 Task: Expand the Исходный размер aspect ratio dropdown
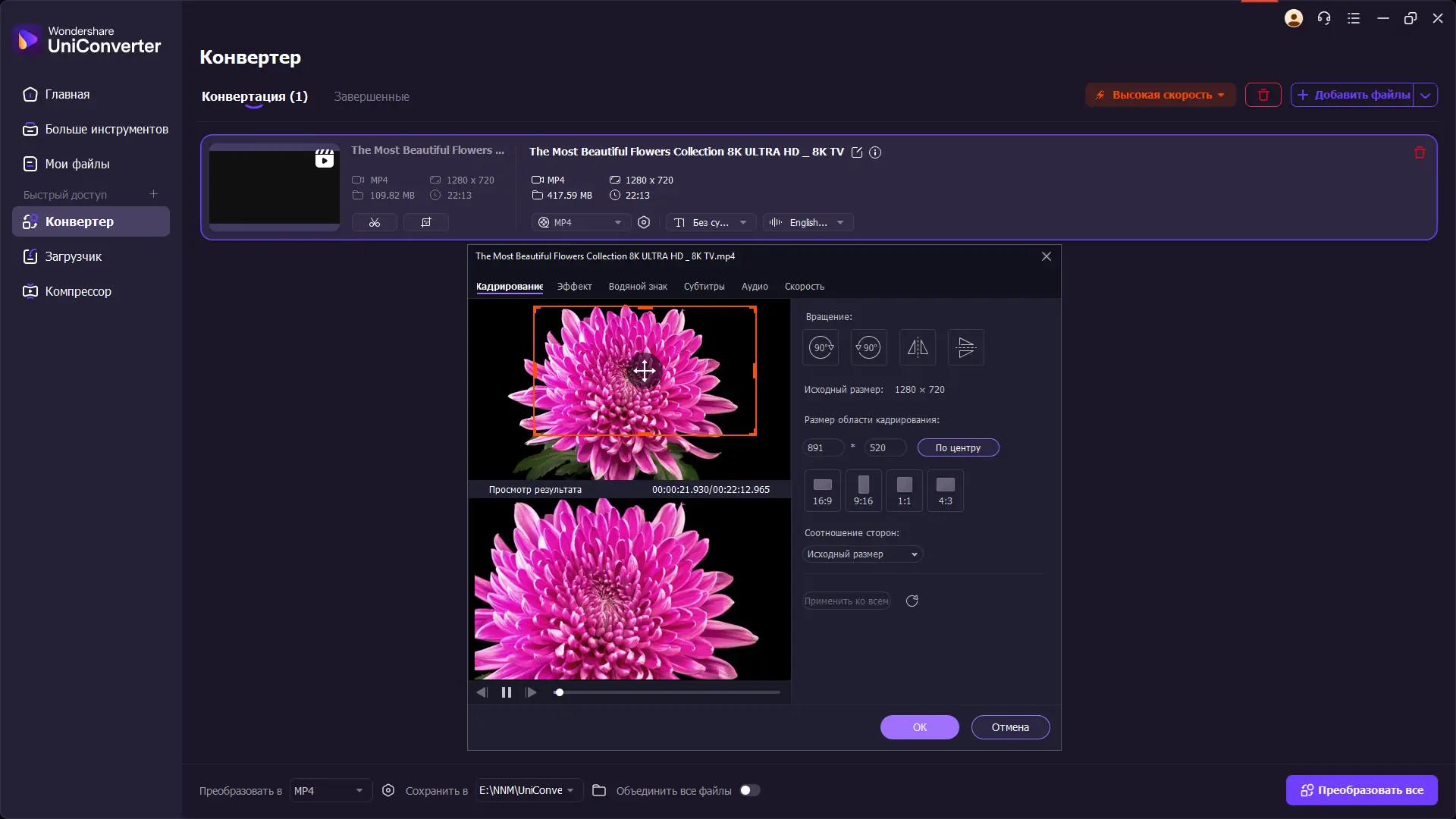tap(862, 554)
